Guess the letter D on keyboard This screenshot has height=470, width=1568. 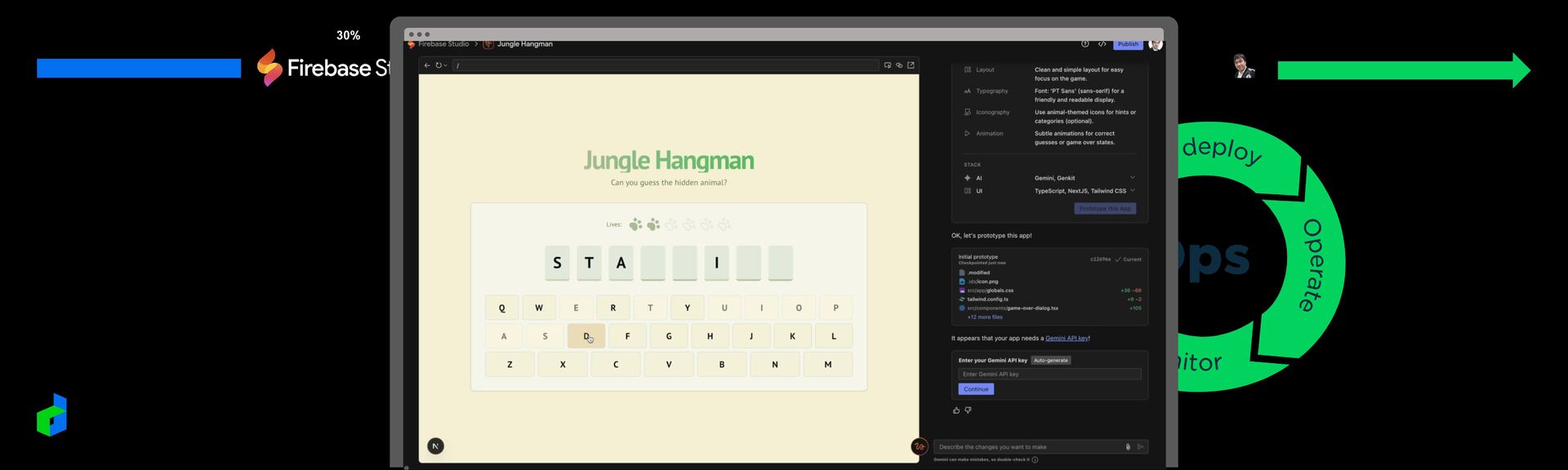tap(586, 336)
